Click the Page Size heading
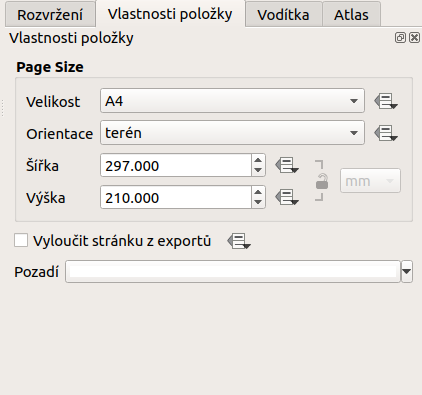This screenshot has height=395, width=422. (x=50, y=67)
